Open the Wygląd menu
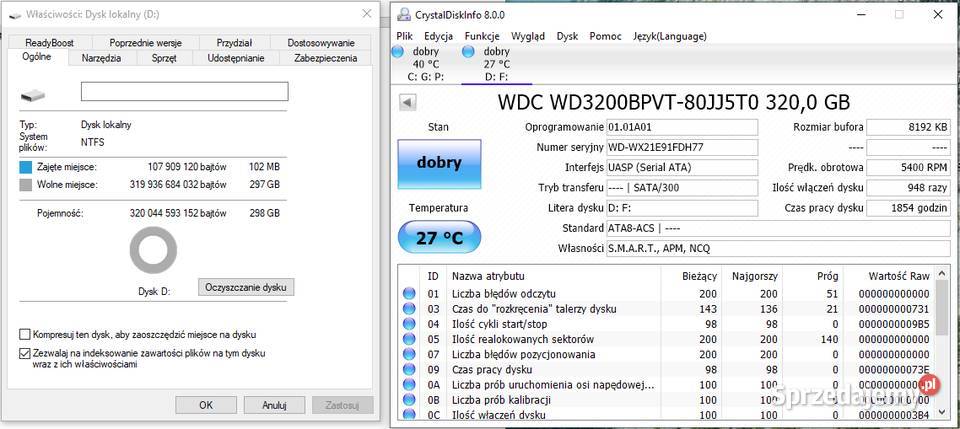This screenshot has width=960, height=429. tap(528, 36)
